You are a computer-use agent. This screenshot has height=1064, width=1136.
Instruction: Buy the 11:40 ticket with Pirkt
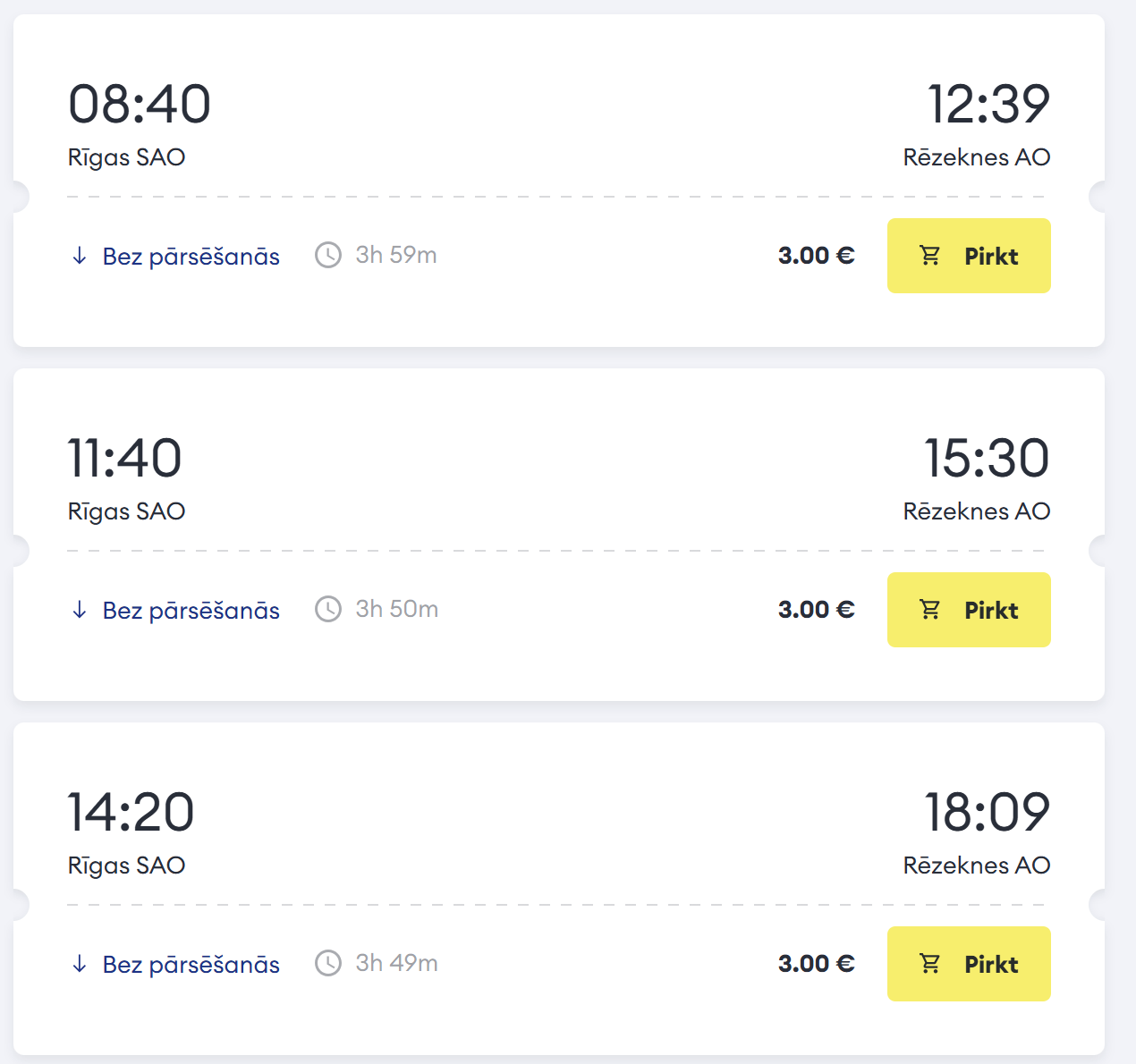coord(969,610)
